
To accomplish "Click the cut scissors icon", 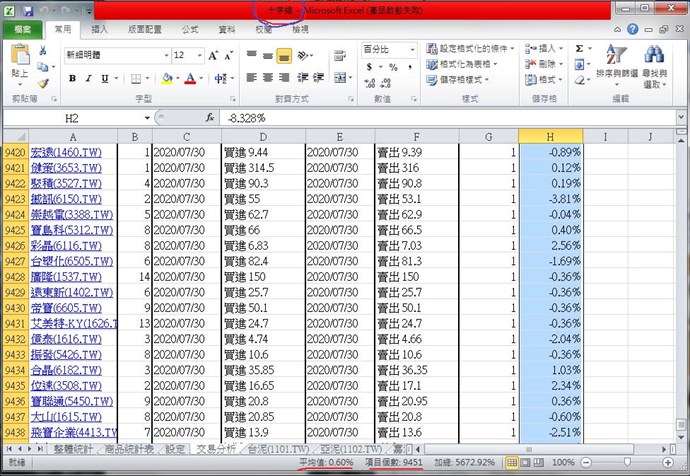I will tap(43, 50).
